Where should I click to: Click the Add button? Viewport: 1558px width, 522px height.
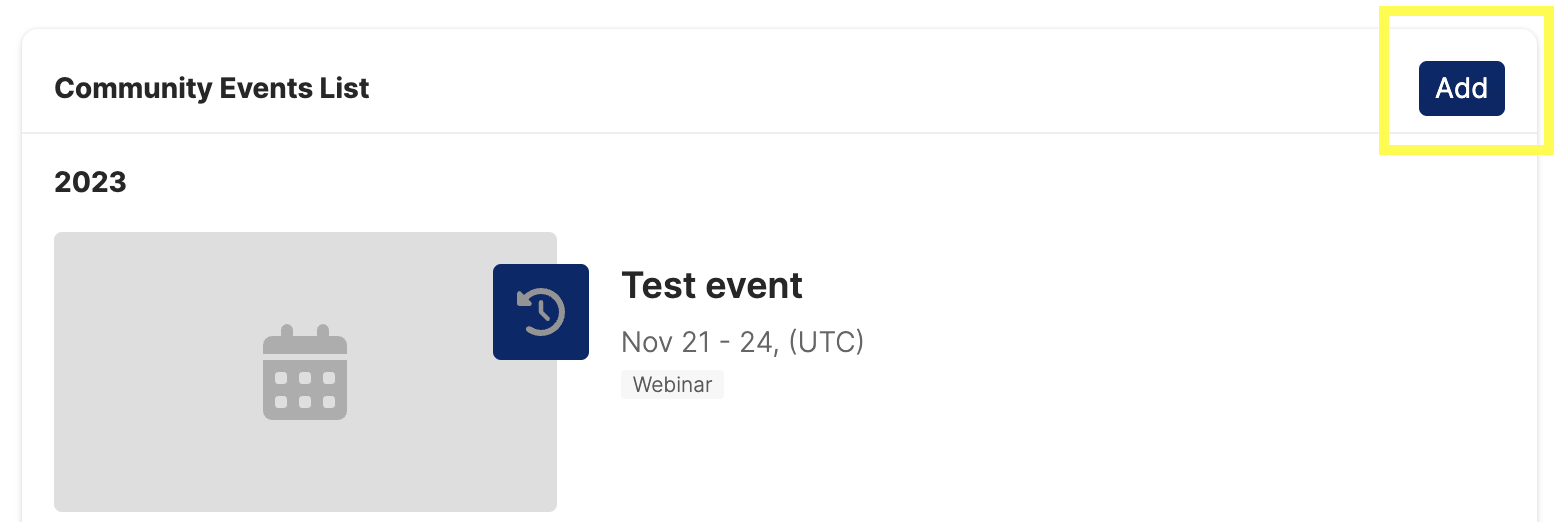(1461, 88)
